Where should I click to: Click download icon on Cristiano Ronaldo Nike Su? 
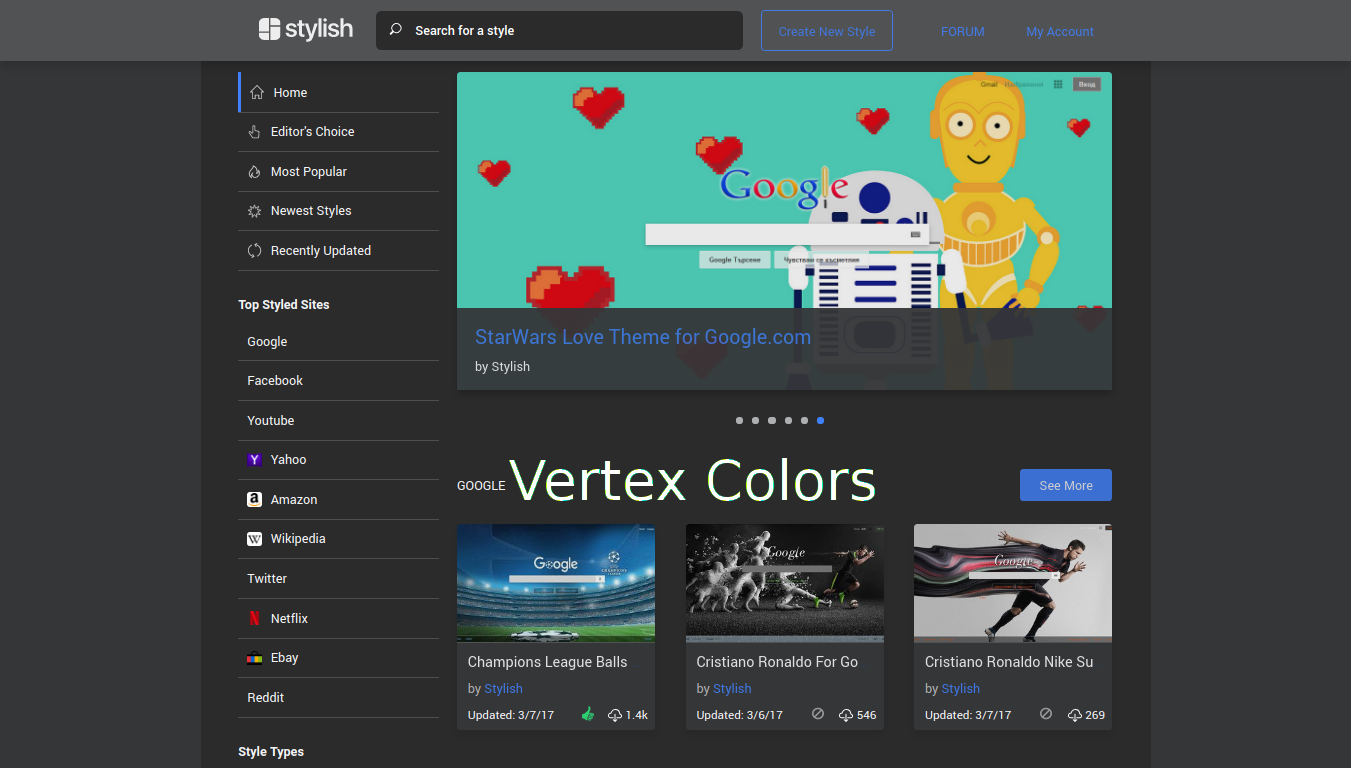point(1074,715)
